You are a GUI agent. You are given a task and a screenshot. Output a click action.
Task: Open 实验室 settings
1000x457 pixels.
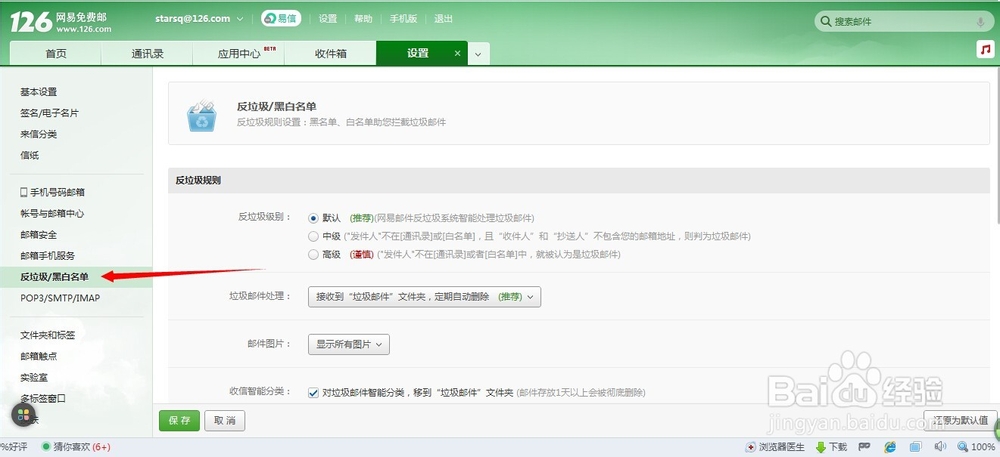point(34,377)
